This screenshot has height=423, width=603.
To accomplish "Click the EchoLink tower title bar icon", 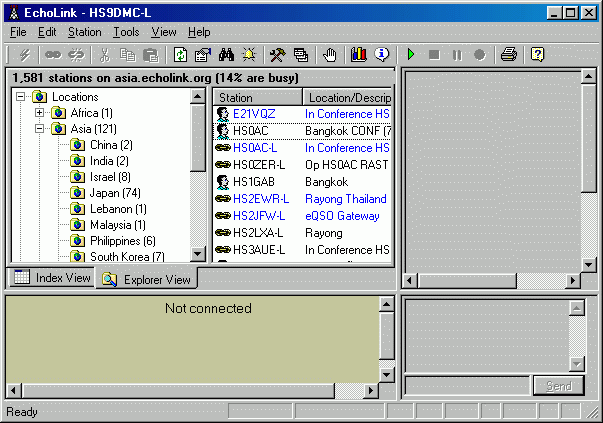I will pyautogui.click(x=14, y=13).
